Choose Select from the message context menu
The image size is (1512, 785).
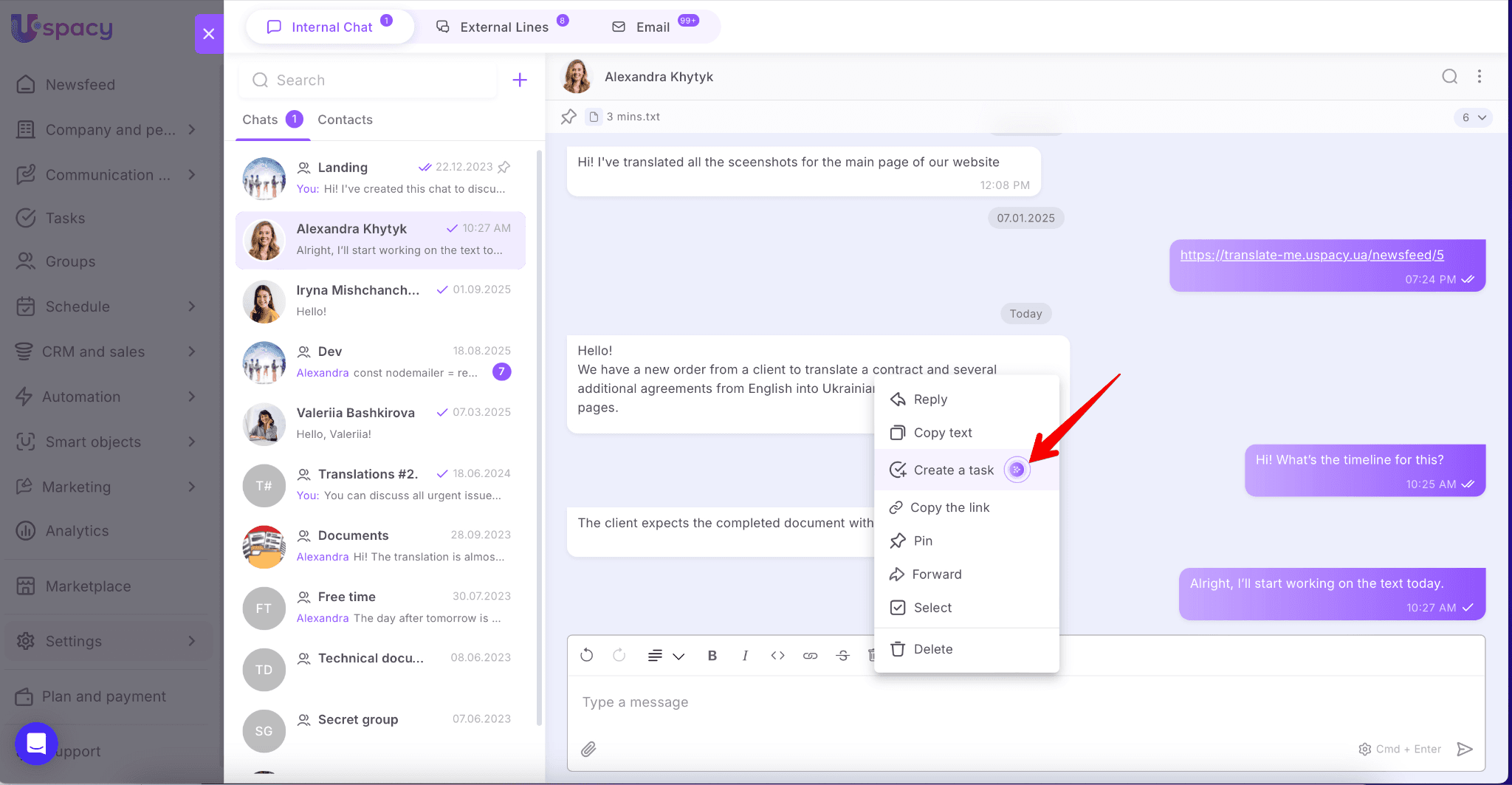[x=932, y=608]
